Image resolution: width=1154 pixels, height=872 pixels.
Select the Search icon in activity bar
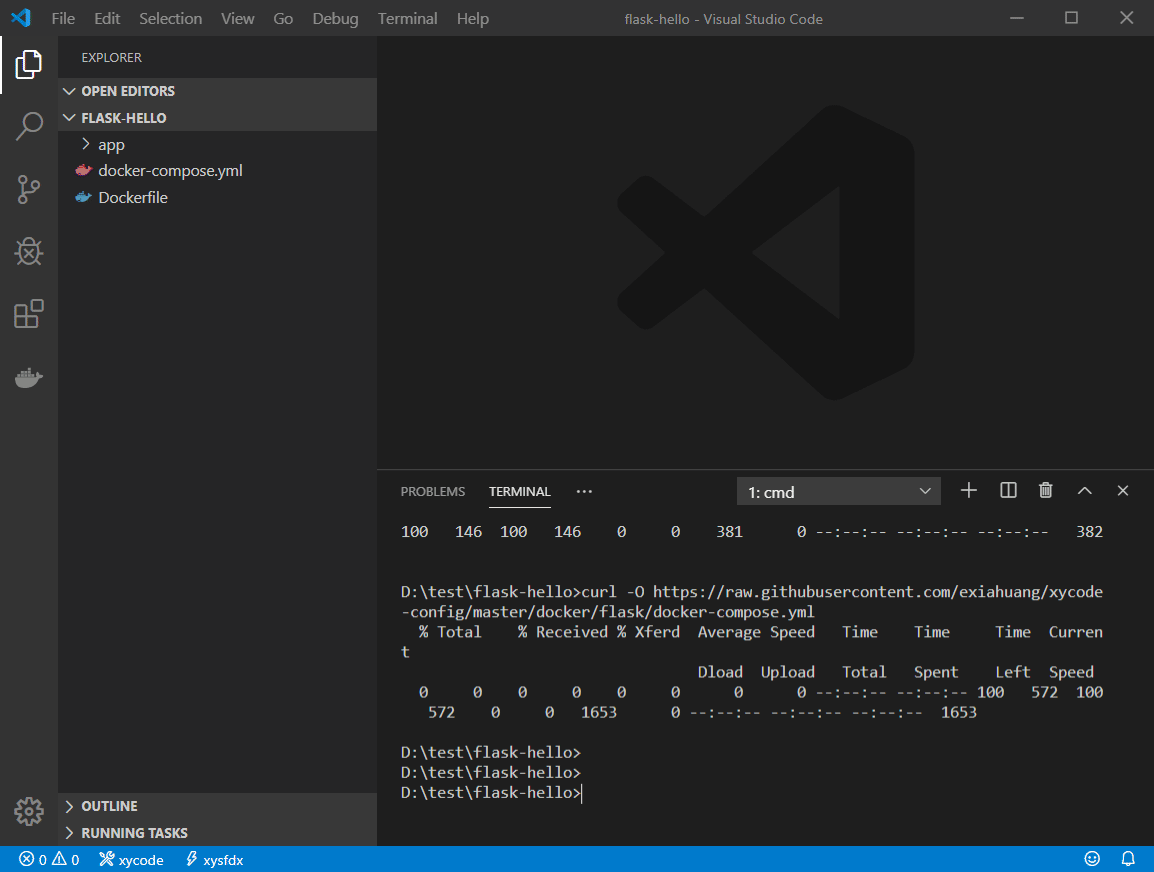click(x=29, y=126)
